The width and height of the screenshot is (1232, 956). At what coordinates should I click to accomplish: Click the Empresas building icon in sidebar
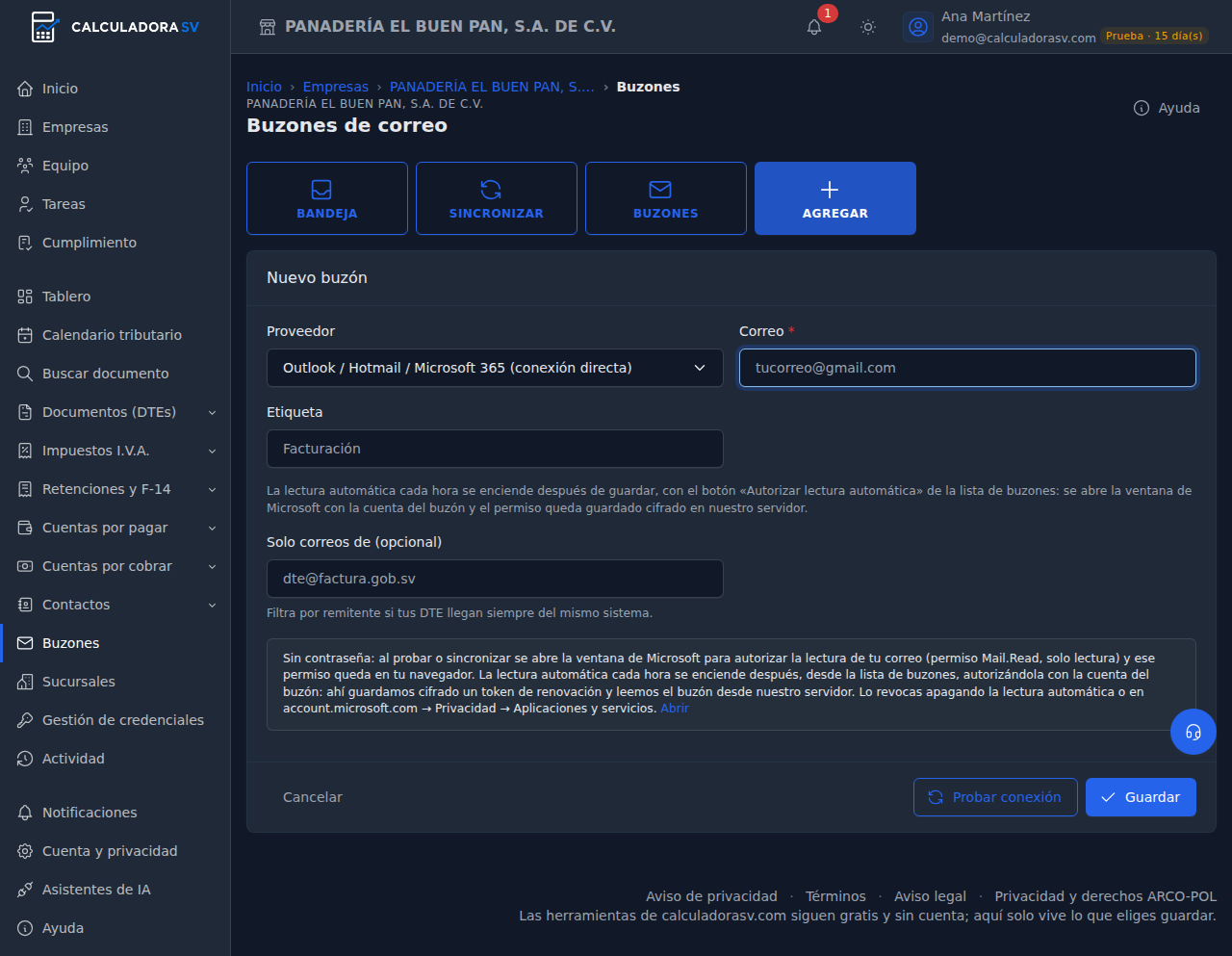25,127
